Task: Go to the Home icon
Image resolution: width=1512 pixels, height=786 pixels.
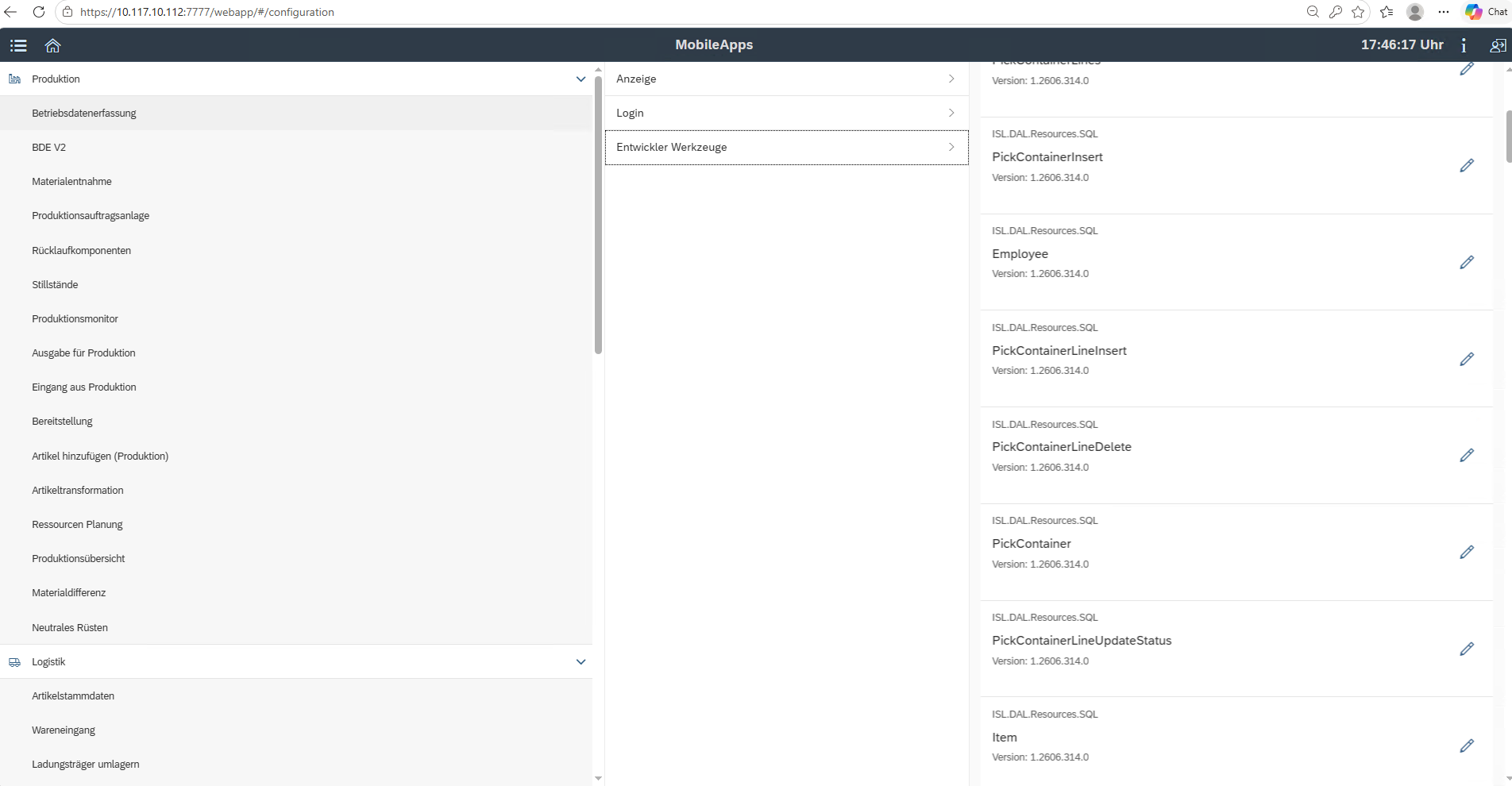Action: 53,45
